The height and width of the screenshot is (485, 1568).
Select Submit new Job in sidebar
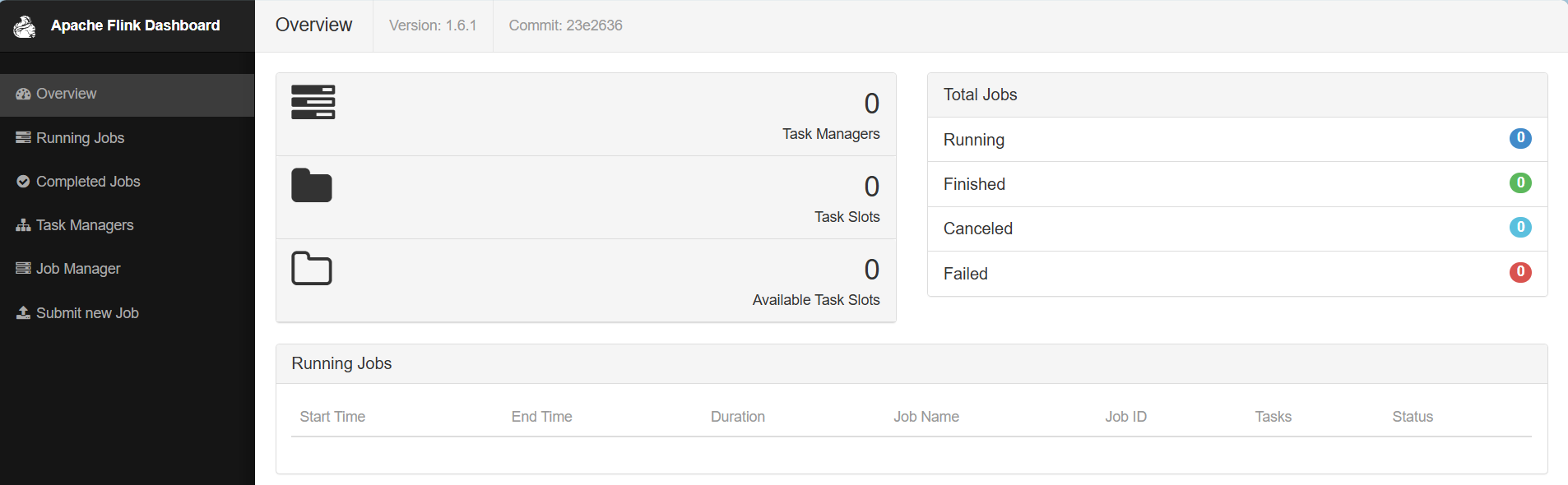pos(87,313)
